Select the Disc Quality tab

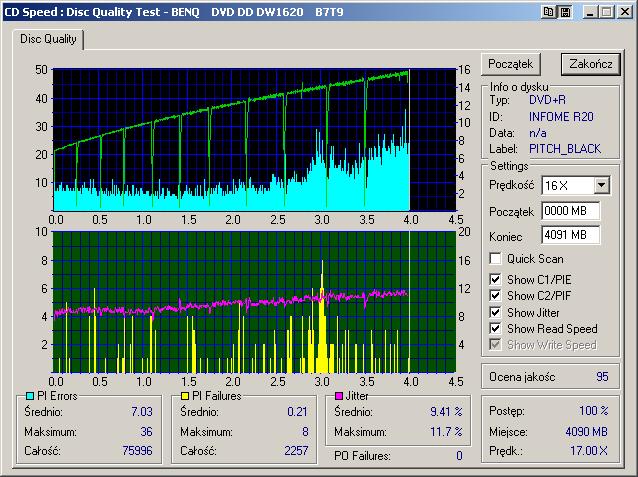click(48, 39)
